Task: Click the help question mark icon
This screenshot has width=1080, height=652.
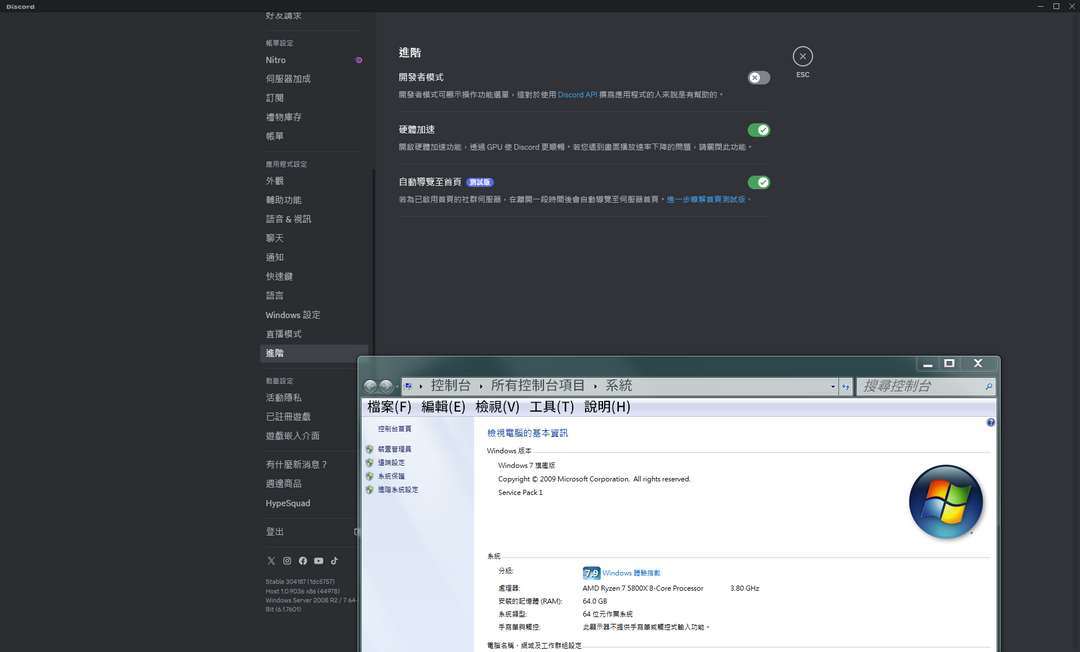Action: [x=990, y=422]
